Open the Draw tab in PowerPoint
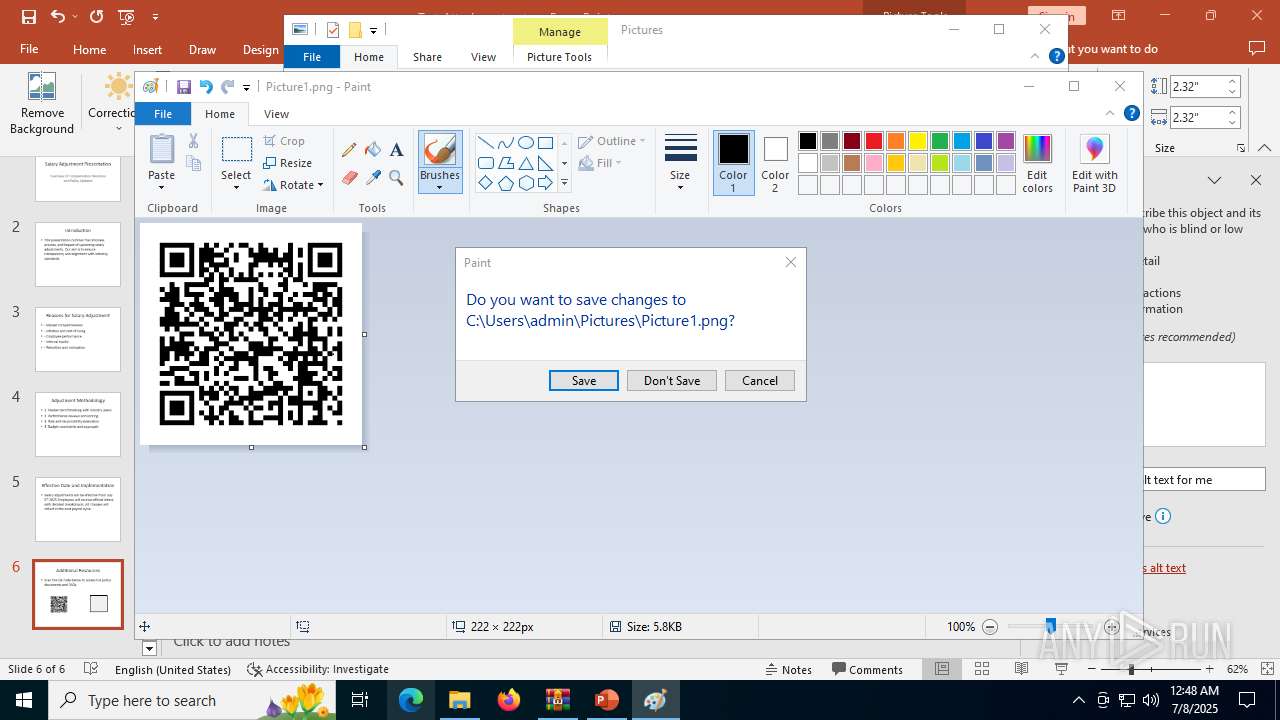 tap(202, 50)
